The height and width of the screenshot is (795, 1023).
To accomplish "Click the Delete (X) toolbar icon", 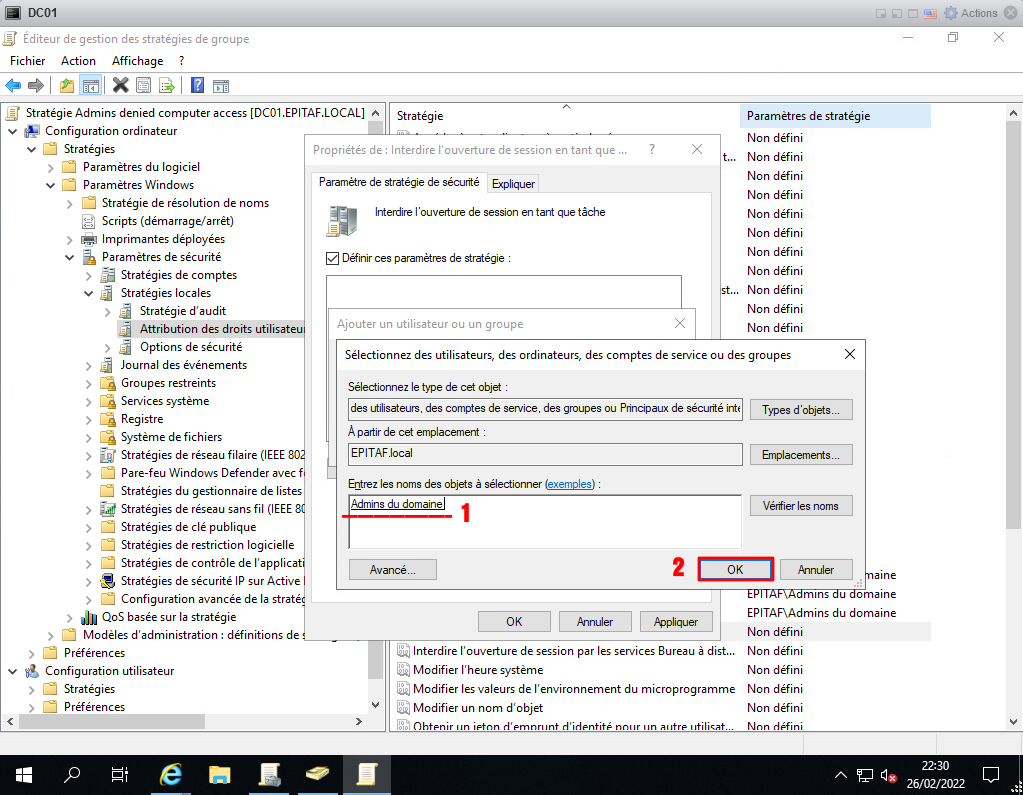I will [x=121, y=86].
